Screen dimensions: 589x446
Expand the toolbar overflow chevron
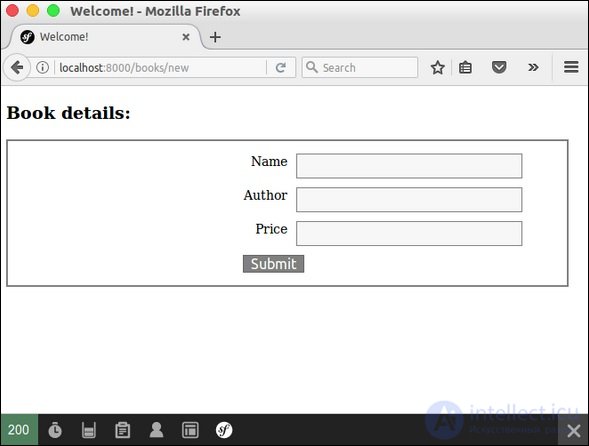click(x=533, y=68)
